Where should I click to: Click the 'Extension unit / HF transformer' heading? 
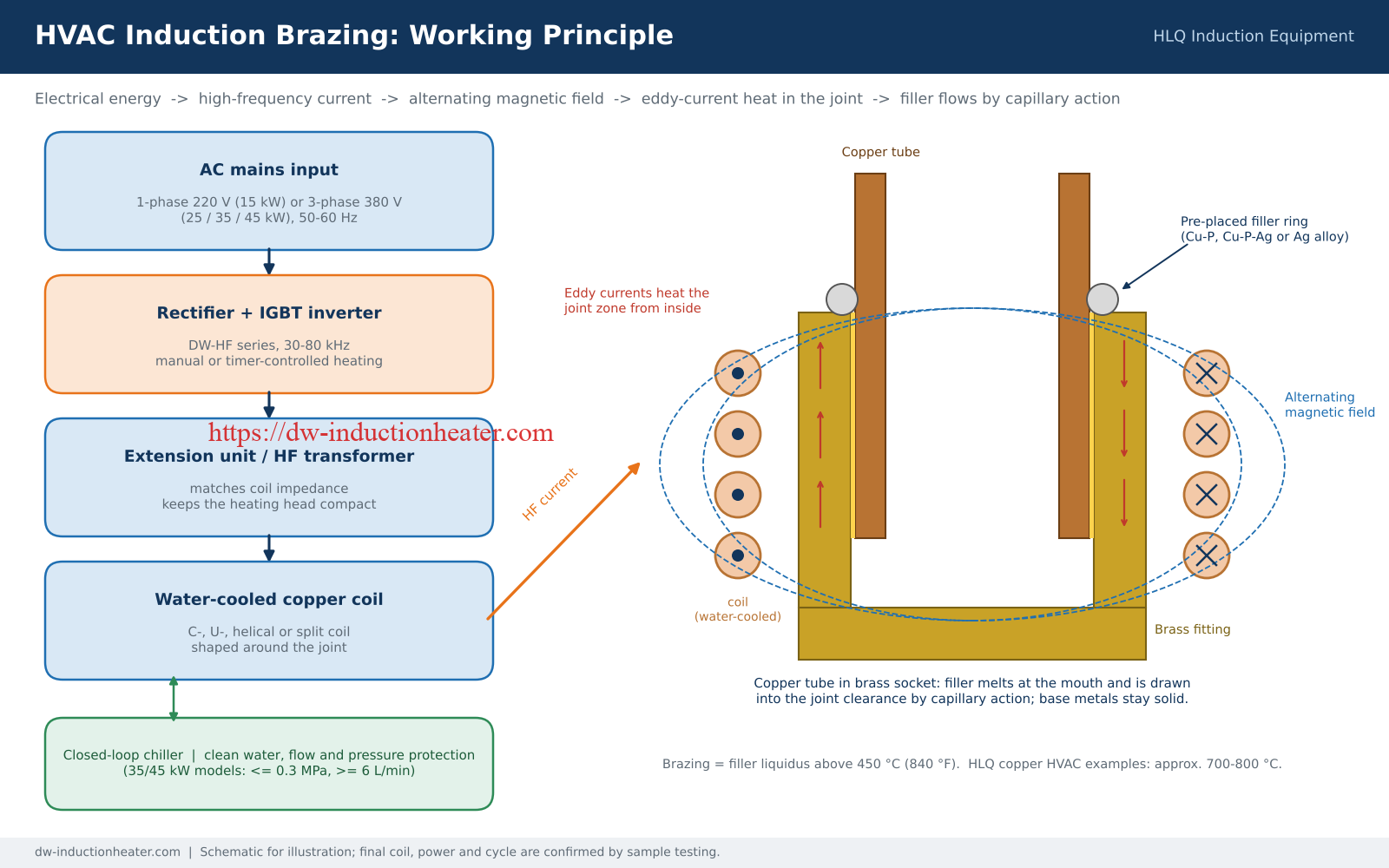coord(269,457)
